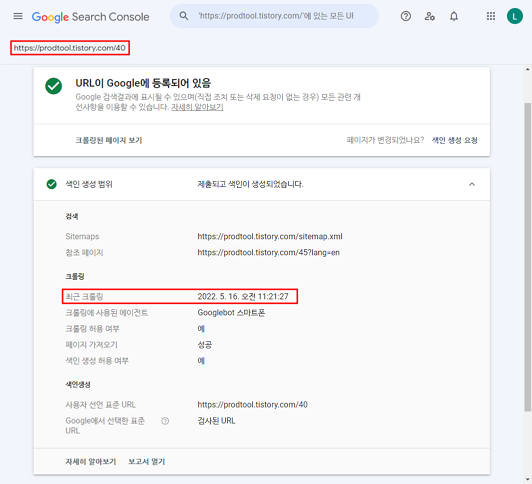Open the notifications bell
The height and width of the screenshot is (484, 532).
click(454, 16)
